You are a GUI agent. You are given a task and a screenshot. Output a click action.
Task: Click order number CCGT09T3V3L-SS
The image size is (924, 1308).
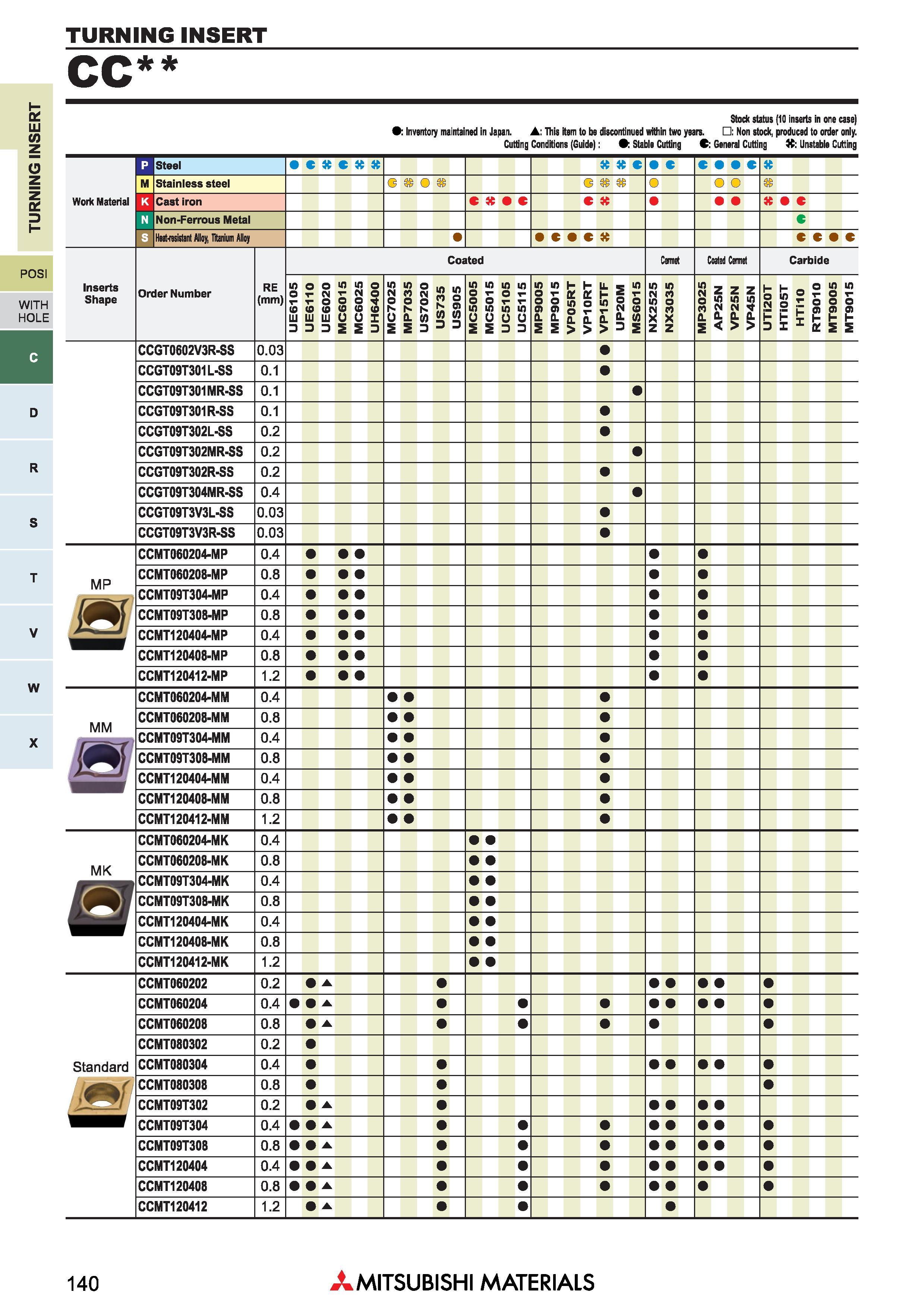(186, 513)
